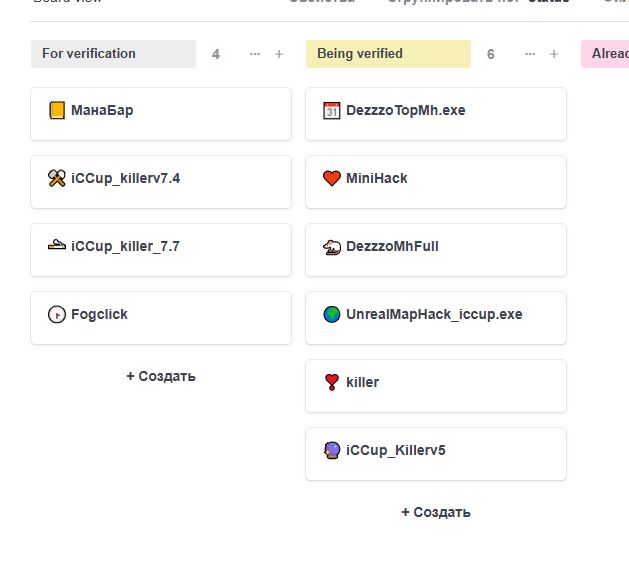
Task: Click the calendar icon on DezzzoTopMh.exe card
Action: pos(332,110)
